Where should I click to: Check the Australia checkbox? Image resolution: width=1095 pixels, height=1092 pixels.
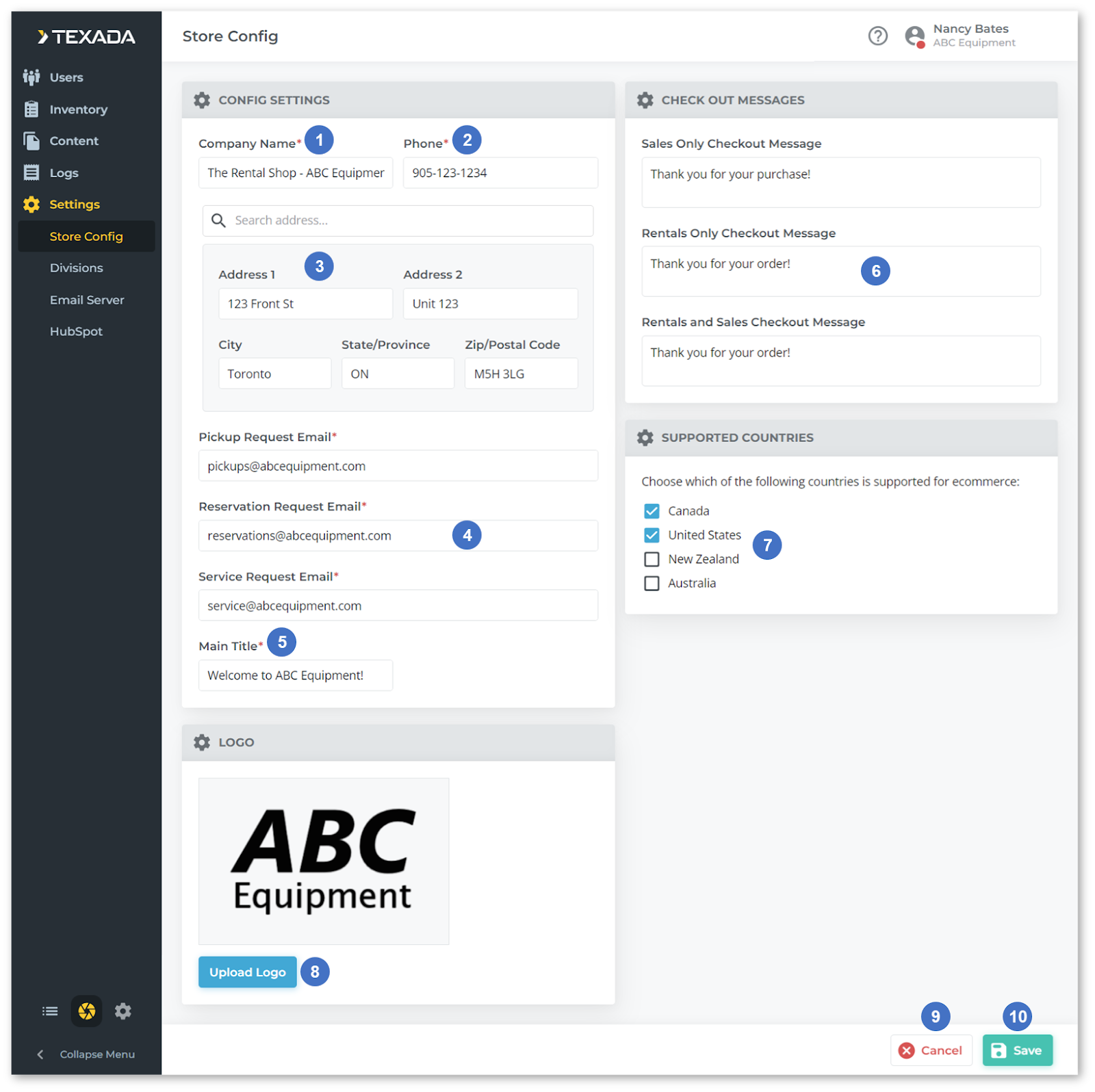pos(652,583)
